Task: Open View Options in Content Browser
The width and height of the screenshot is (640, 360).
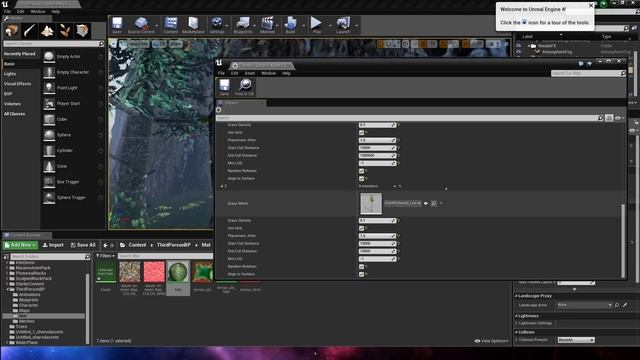Action: pos(491,341)
